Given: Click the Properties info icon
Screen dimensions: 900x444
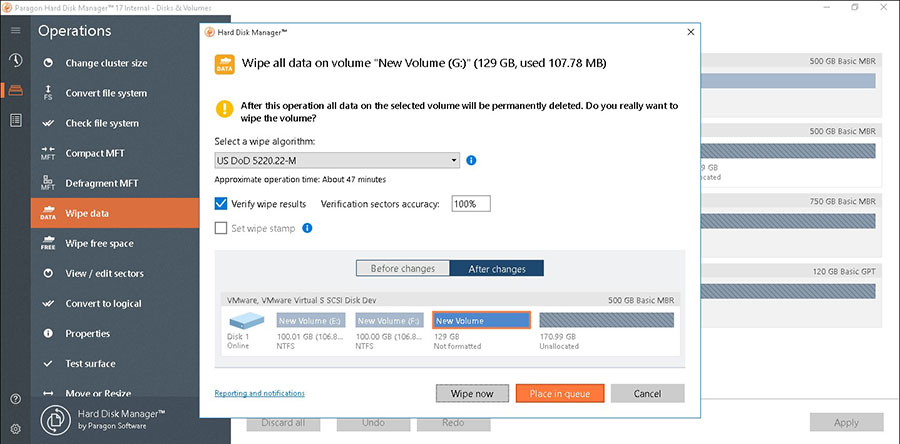Looking at the screenshot, I should pos(48,333).
